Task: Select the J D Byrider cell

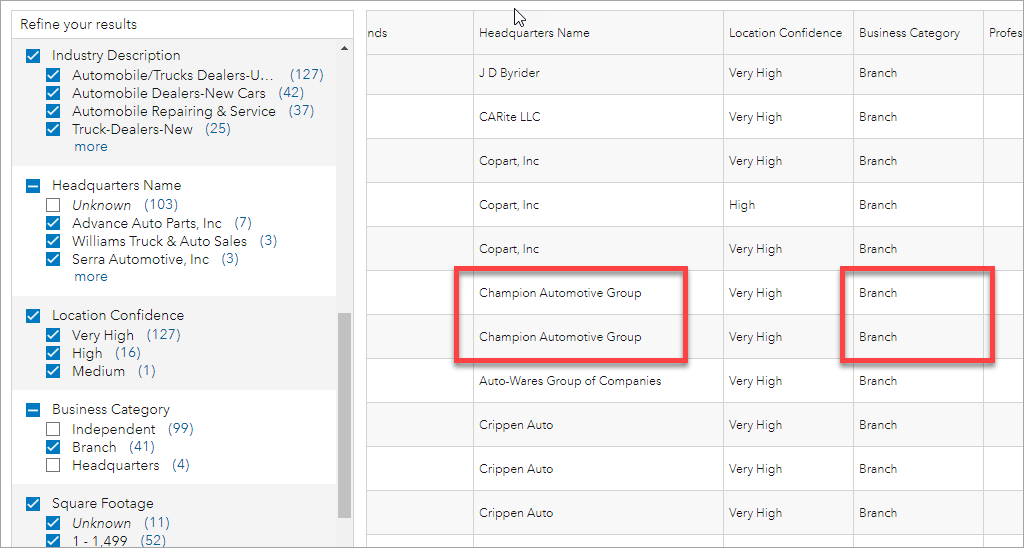Action: pyautogui.click(x=598, y=73)
